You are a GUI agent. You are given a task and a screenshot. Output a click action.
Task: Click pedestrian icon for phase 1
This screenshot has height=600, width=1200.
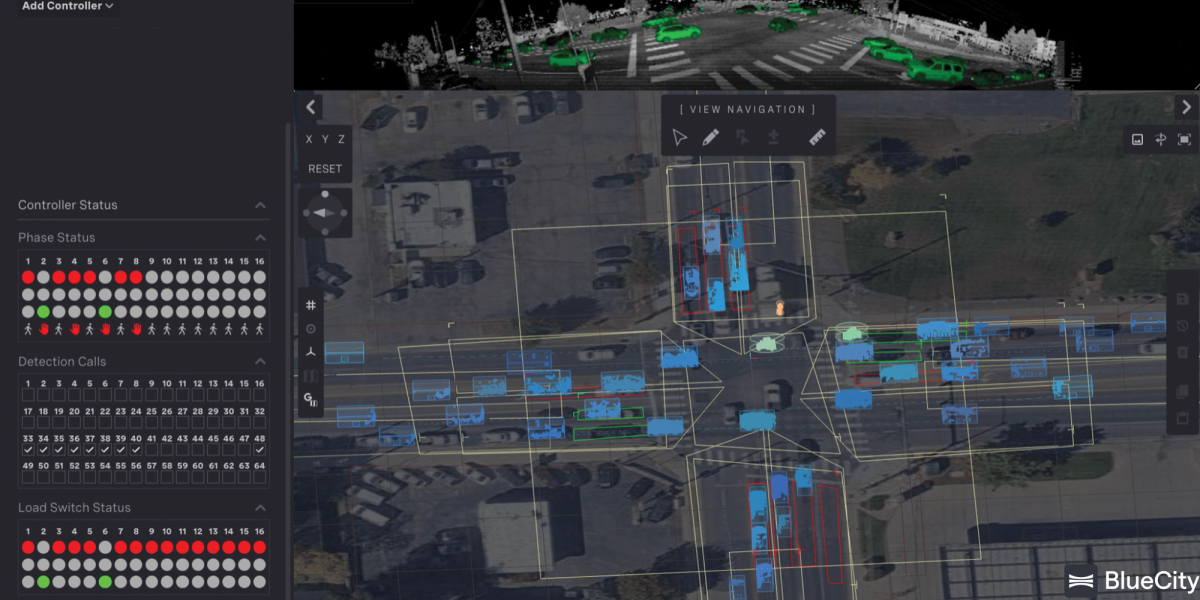tap(28, 329)
